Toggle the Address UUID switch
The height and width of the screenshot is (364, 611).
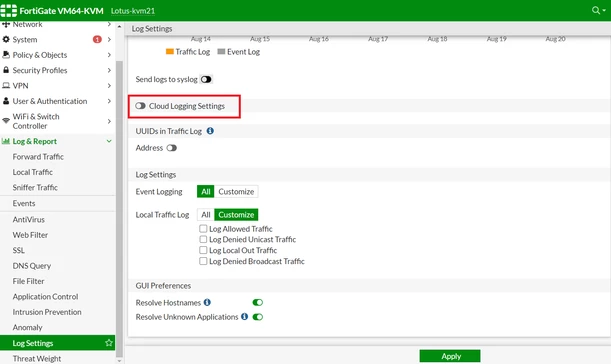tap(171, 148)
